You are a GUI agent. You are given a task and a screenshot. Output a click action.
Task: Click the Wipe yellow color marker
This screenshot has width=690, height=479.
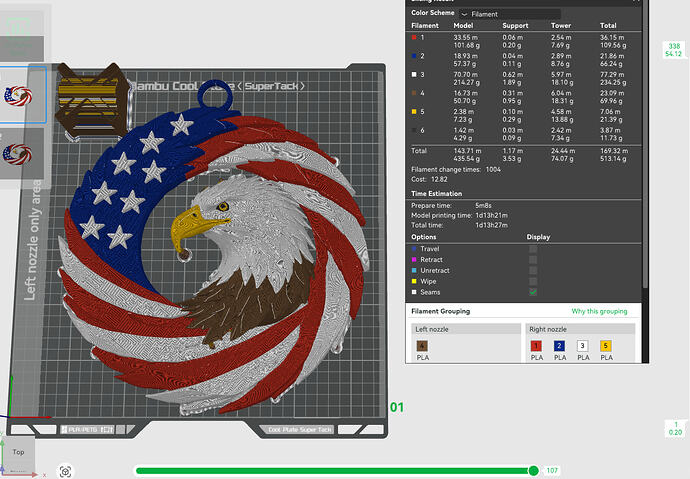click(414, 281)
